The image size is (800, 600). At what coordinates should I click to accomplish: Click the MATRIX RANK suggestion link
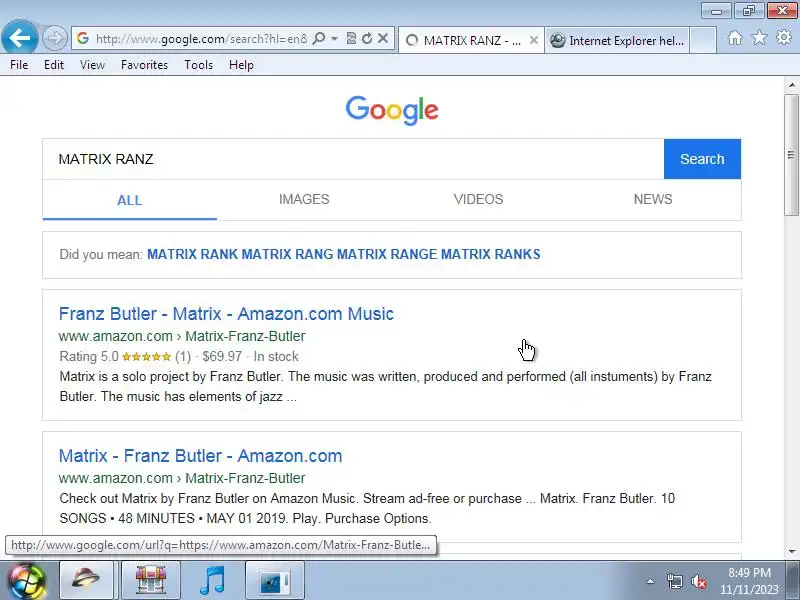192,254
